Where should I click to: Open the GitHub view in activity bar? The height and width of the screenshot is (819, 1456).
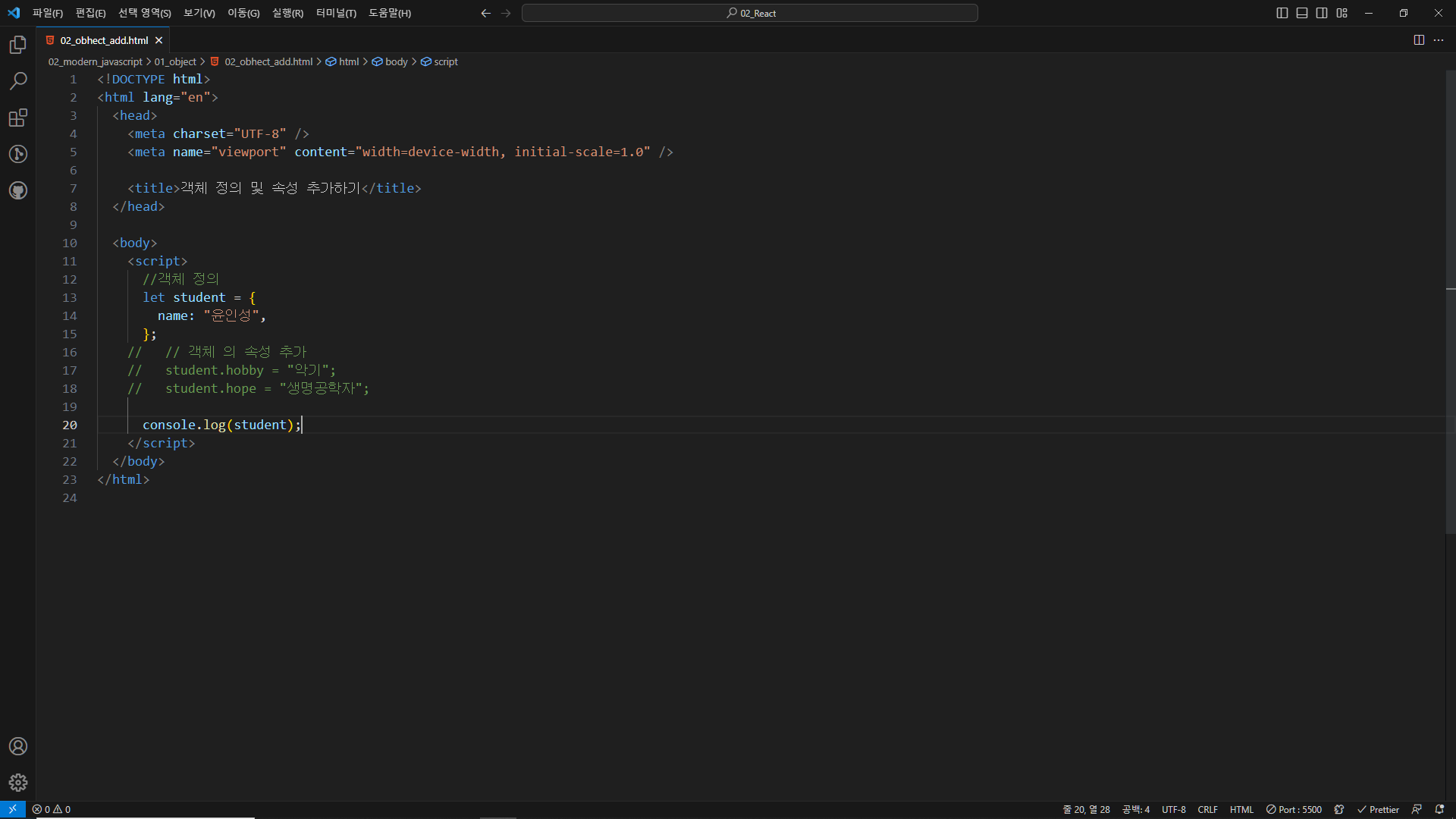tap(18, 190)
